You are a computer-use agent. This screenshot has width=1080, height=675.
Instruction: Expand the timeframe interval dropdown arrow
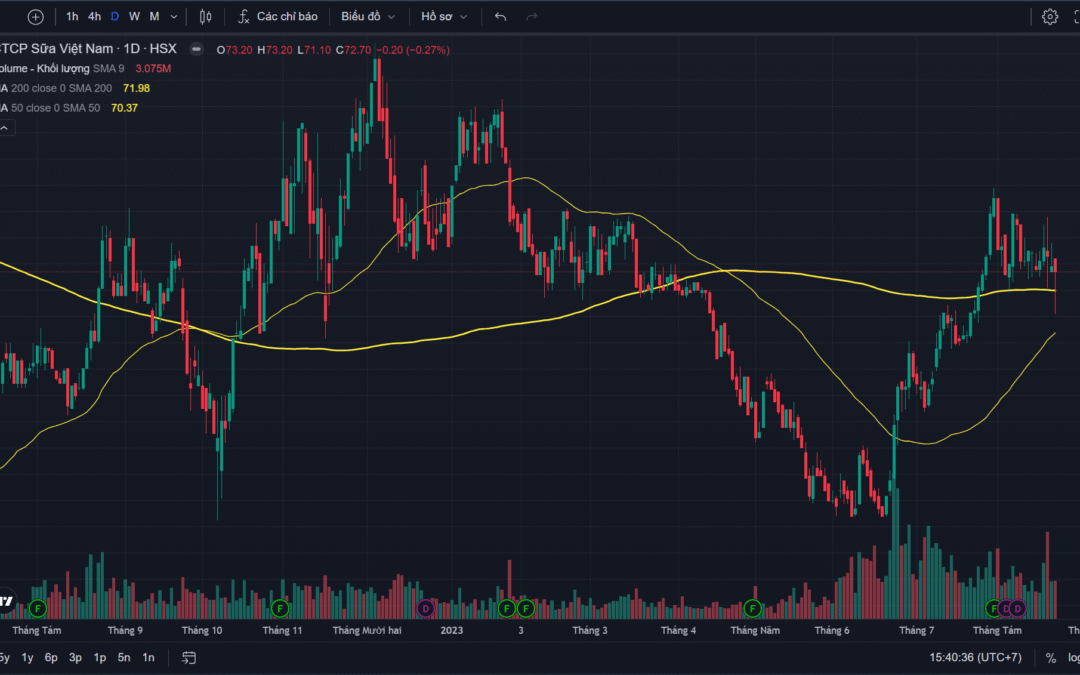coord(174,16)
